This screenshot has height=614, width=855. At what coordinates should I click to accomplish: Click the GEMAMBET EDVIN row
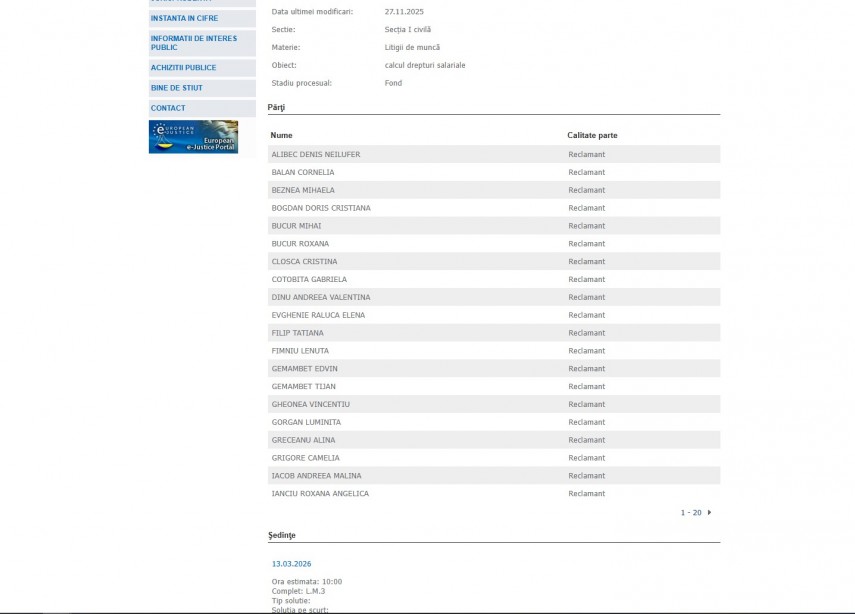(x=304, y=369)
